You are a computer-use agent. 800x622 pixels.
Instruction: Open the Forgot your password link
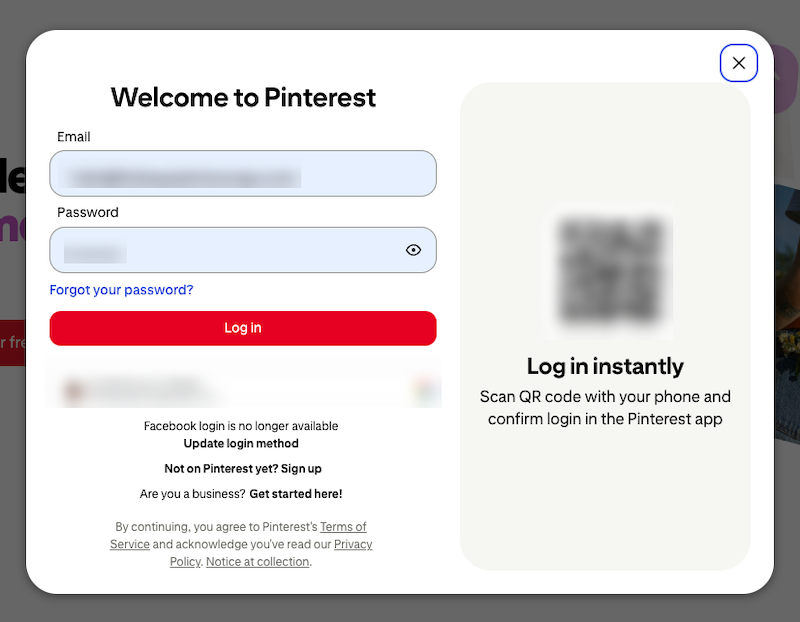click(x=121, y=290)
